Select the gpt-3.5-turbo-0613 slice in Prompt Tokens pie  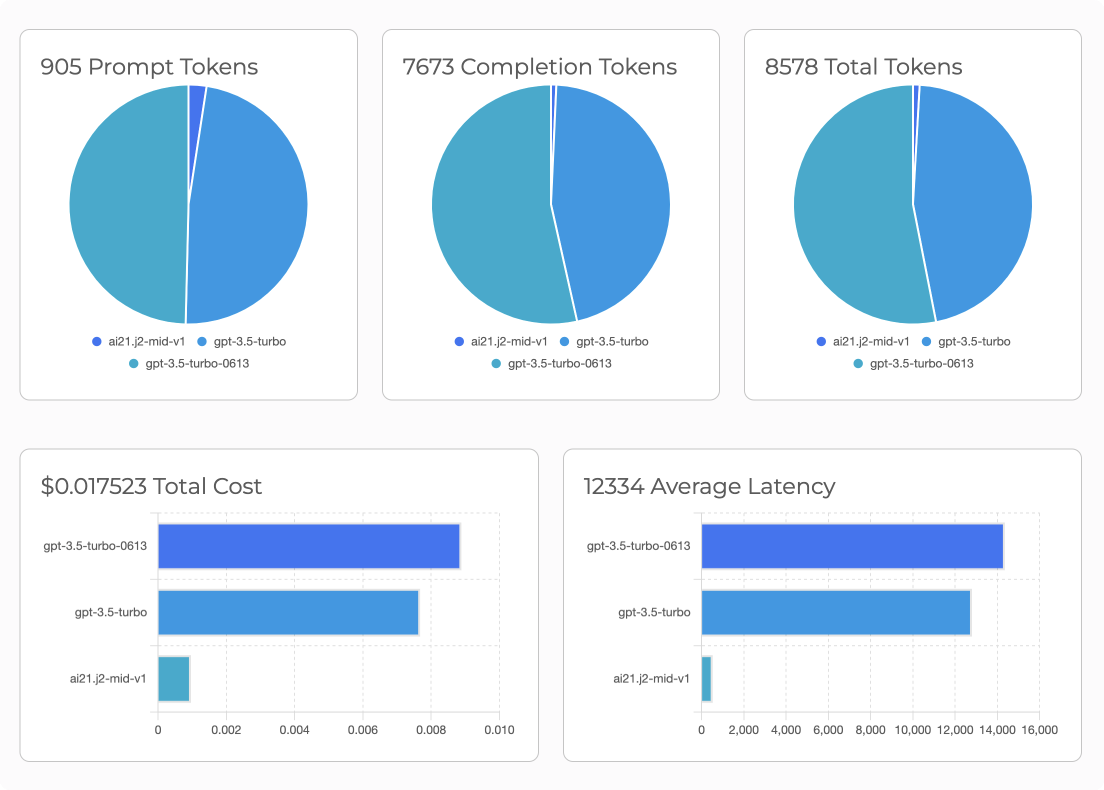click(125, 205)
